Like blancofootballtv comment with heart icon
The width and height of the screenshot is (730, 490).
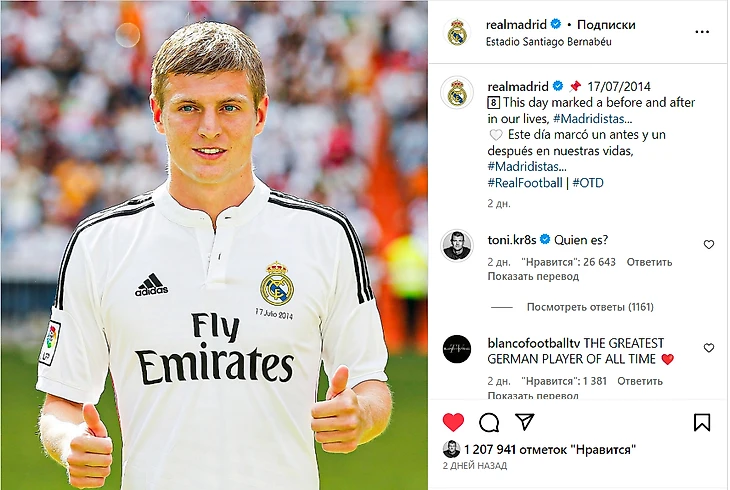pos(709,348)
